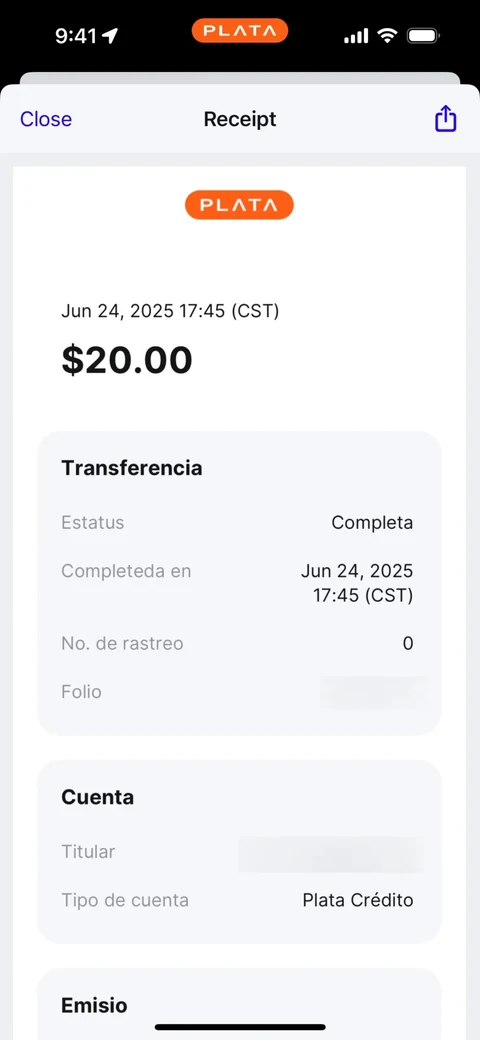Tap the battery indicator icon
The width and height of the screenshot is (480, 1040).
(x=423, y=35)
